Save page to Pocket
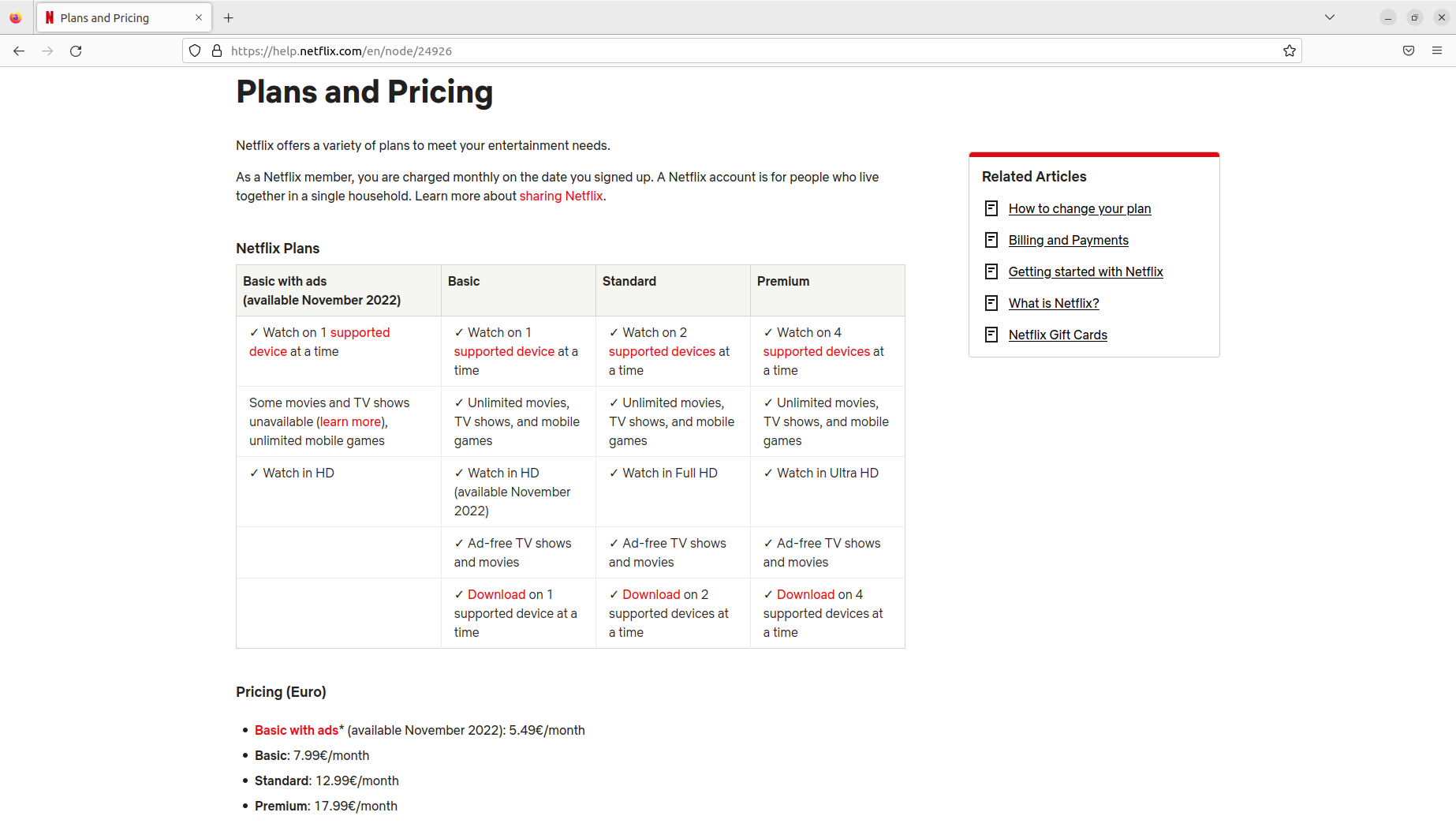 point(1409,51)
